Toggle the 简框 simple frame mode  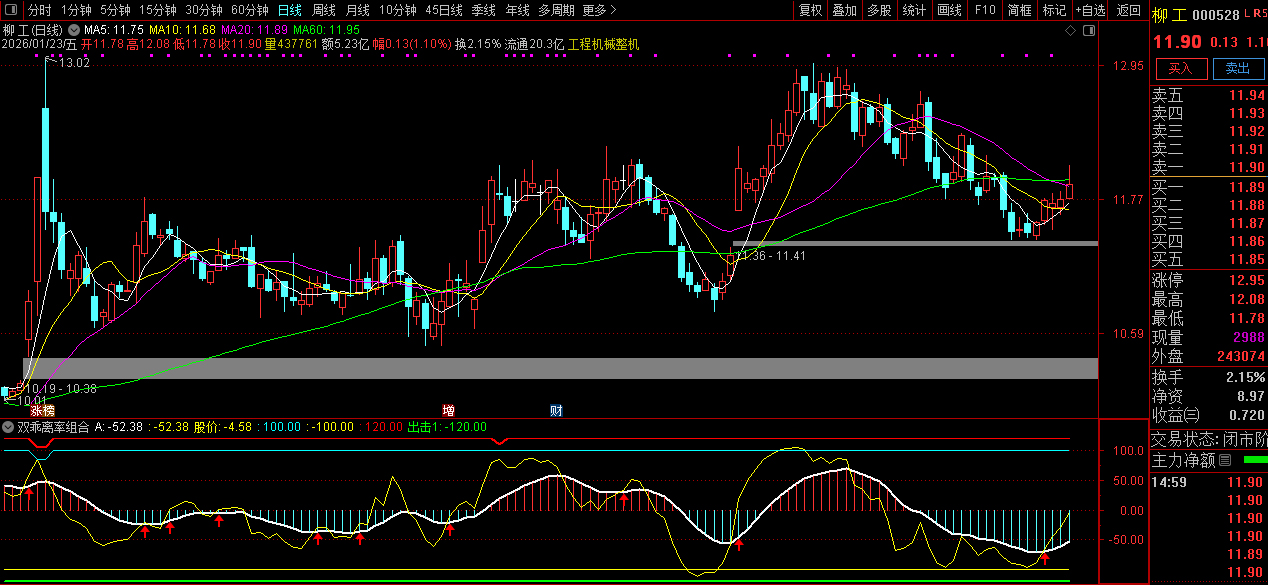click(x=1019, y=10)
